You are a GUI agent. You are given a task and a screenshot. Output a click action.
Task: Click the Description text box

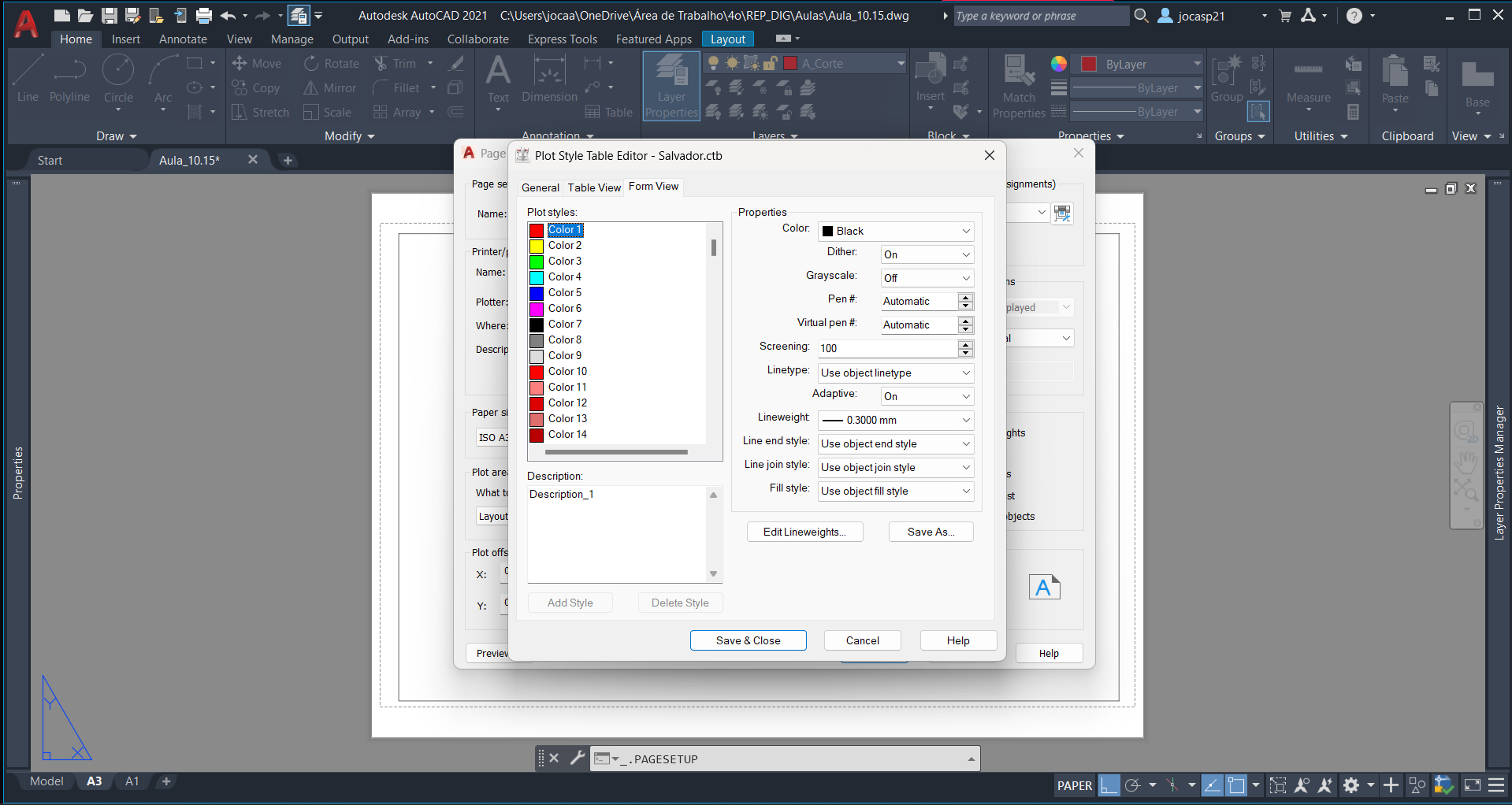coord(619,534)
